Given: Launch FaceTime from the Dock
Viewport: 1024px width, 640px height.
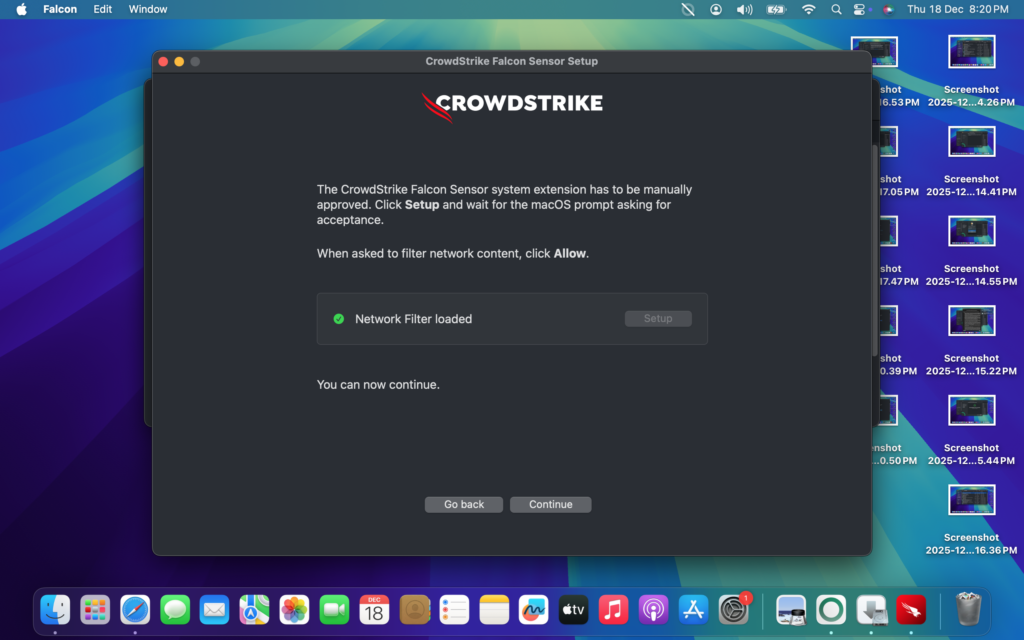Looking at the screenshot, I should [334, 610].
